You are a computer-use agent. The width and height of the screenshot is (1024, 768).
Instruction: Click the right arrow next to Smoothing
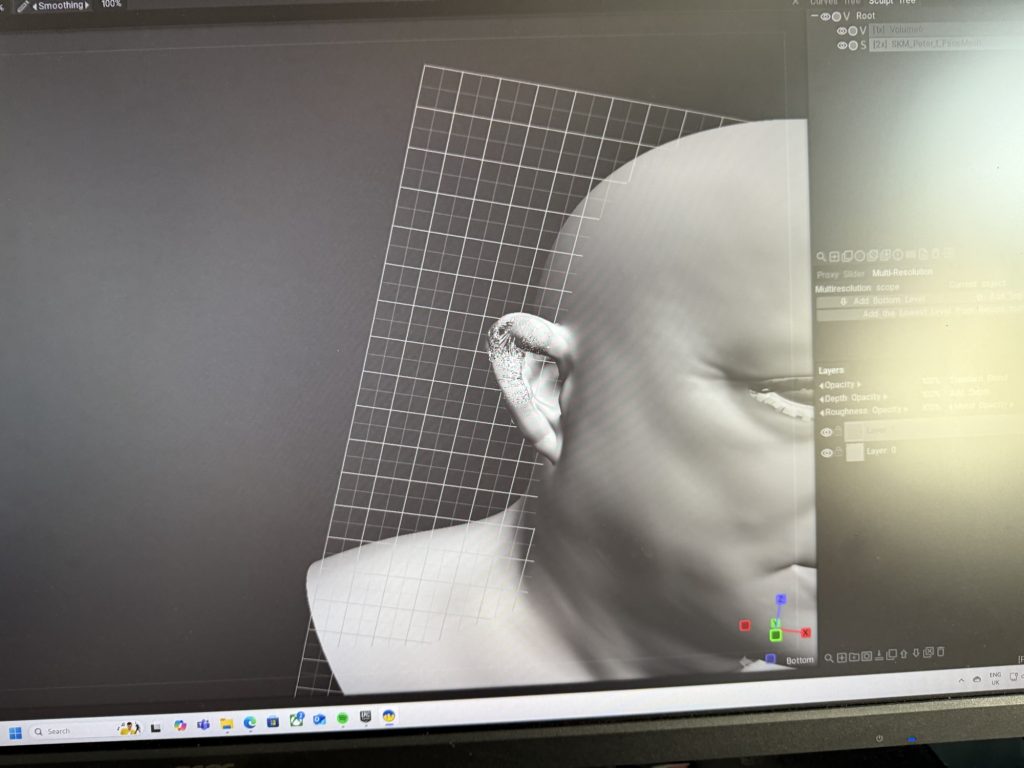click(87, 5)
